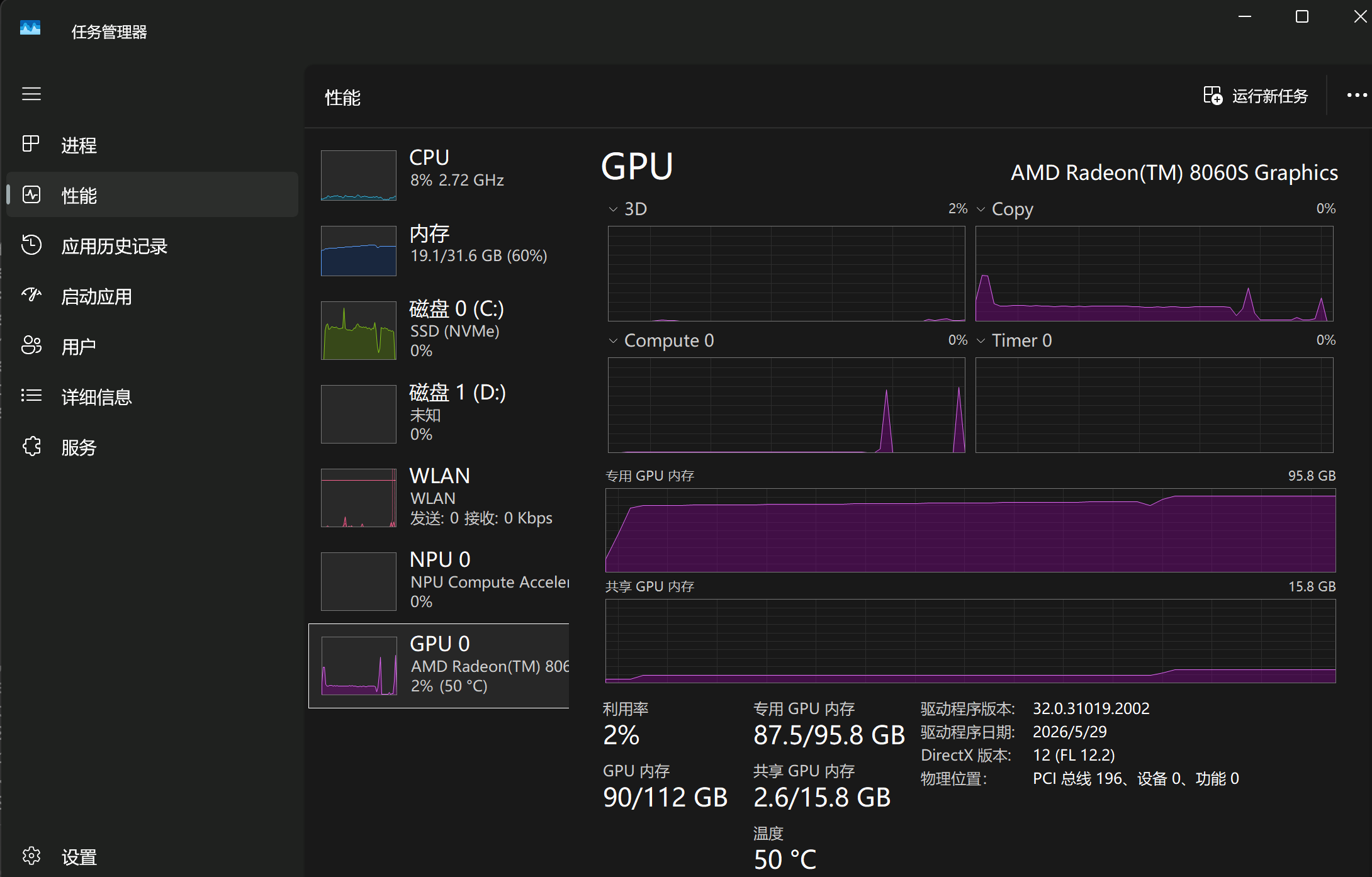This screenshot has height=877, width=1372.
Task: Click the Compute 0 usage graph
Action: tap(787, 405)
